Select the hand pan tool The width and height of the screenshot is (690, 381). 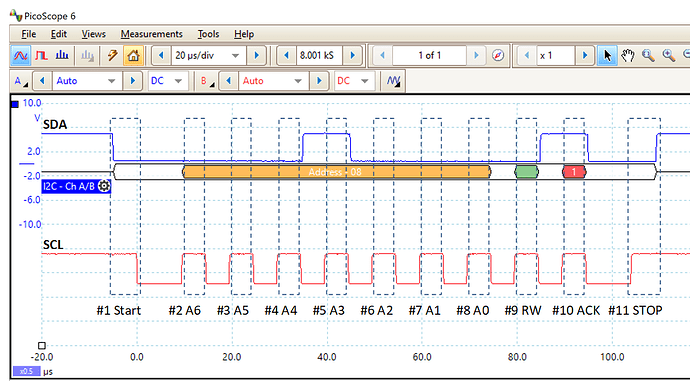628,55
